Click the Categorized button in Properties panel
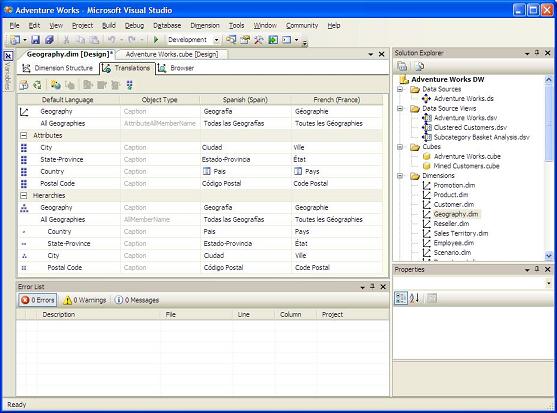557x413 pixels. (x=401, y=298)
